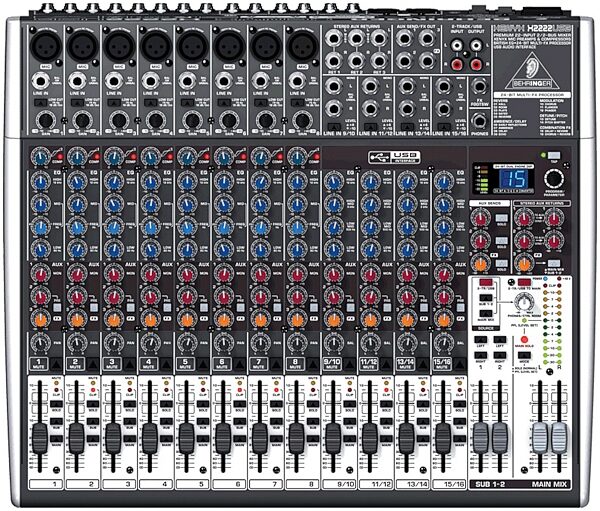
Task: Click the SUB 1 fader cap
Action: (481, 437)
